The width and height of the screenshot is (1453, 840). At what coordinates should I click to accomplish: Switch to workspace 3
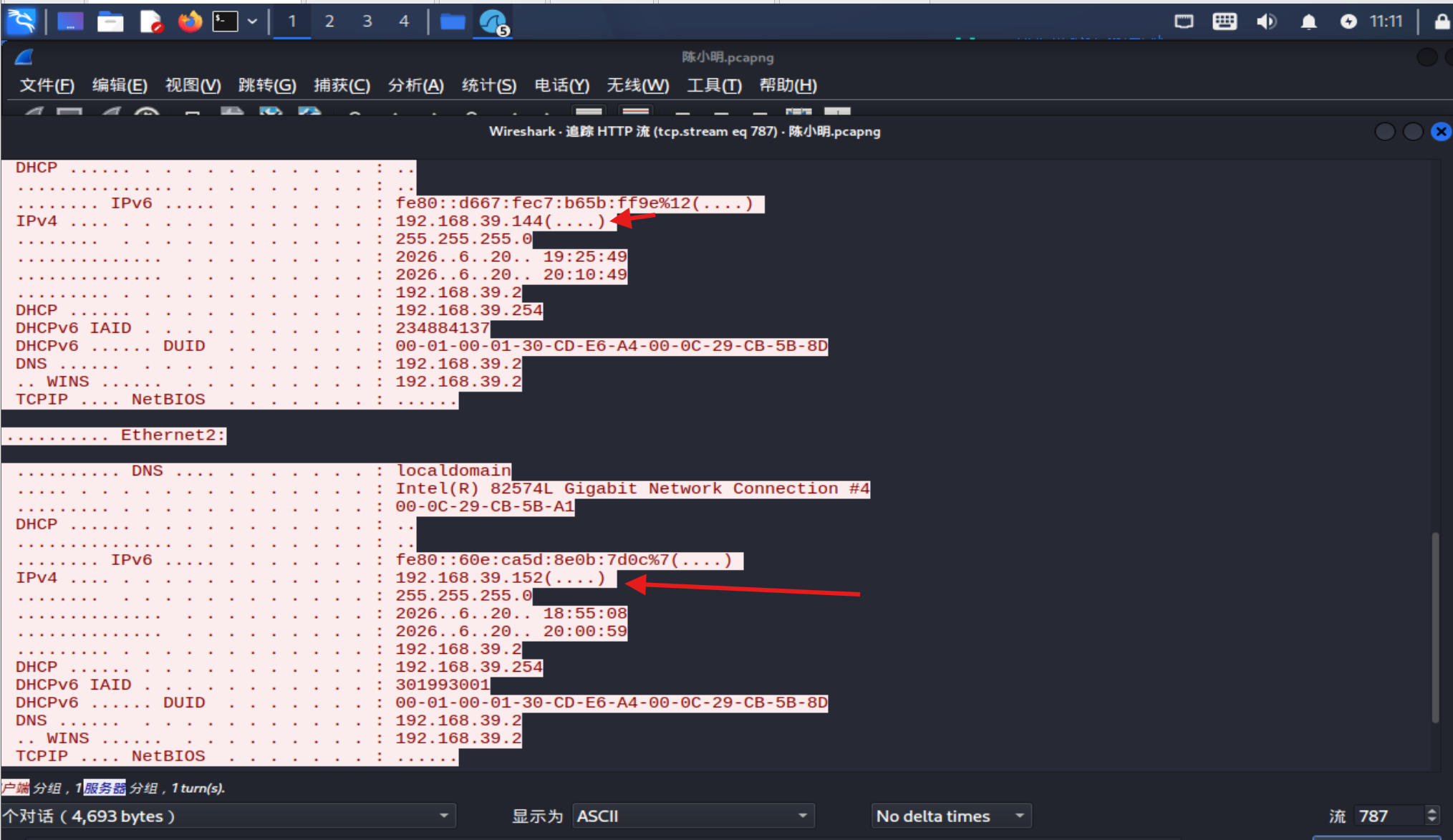point(367,21)
